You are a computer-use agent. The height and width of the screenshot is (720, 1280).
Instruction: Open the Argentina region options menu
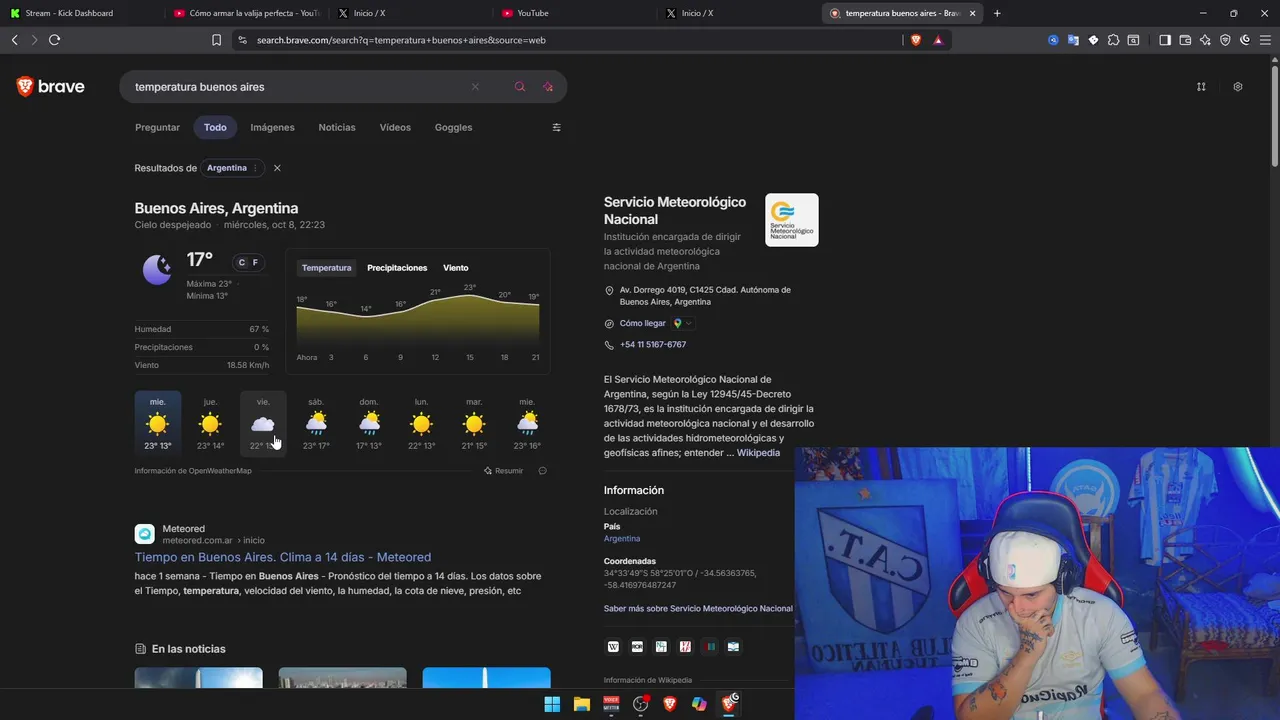(255, 168)
